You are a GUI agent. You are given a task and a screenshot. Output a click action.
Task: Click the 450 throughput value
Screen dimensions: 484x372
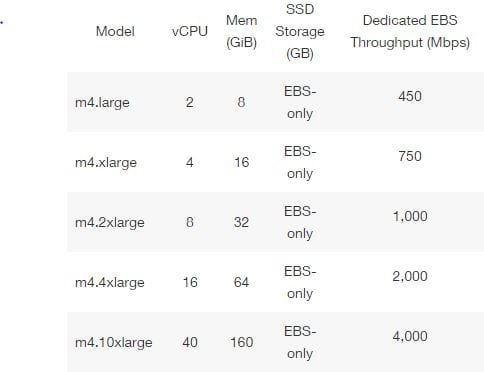pos(410,96)
